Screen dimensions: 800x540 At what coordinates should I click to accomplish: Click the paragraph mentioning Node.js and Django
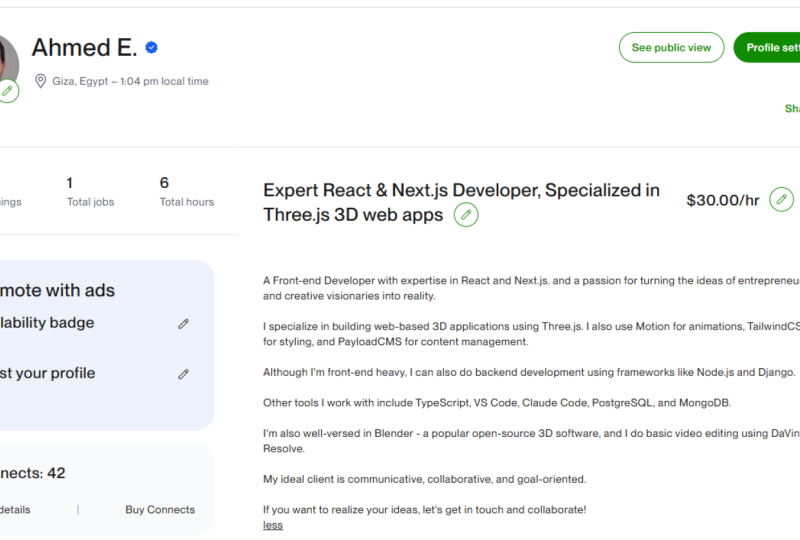pyautogui.click(x=529, y=372)
